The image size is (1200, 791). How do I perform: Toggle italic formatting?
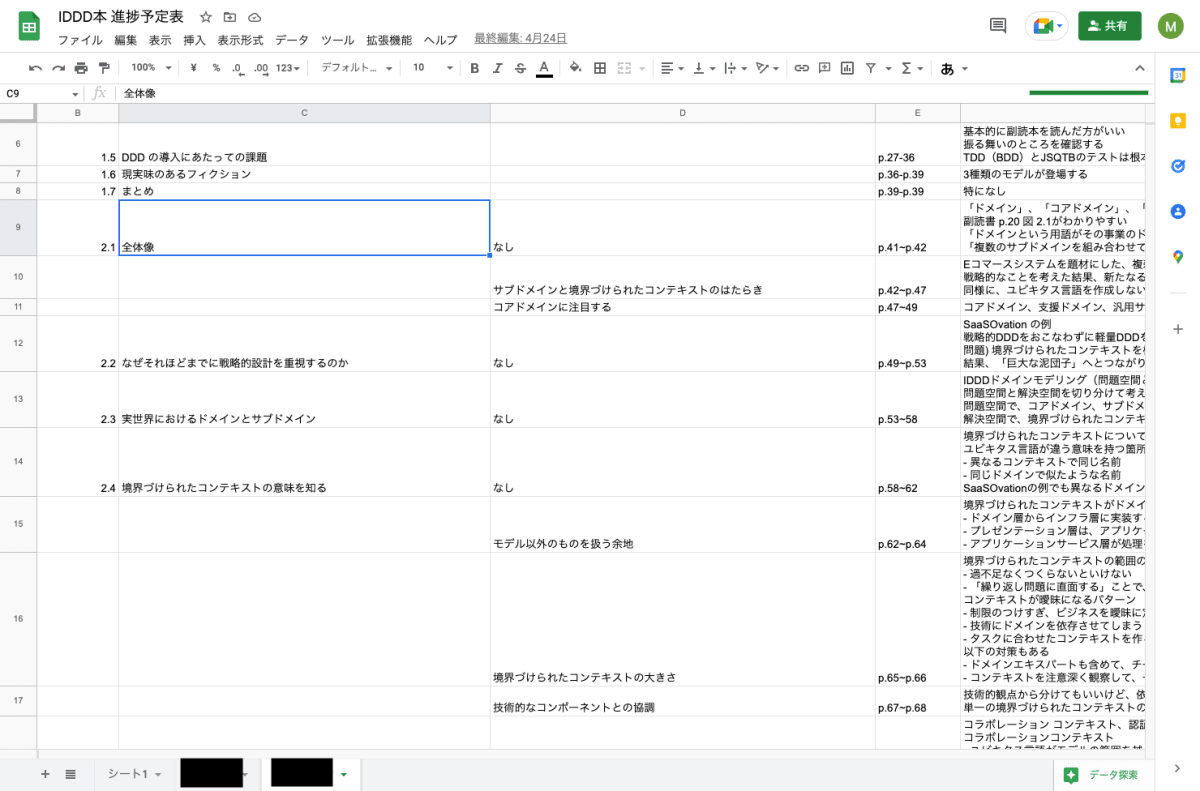497,68
